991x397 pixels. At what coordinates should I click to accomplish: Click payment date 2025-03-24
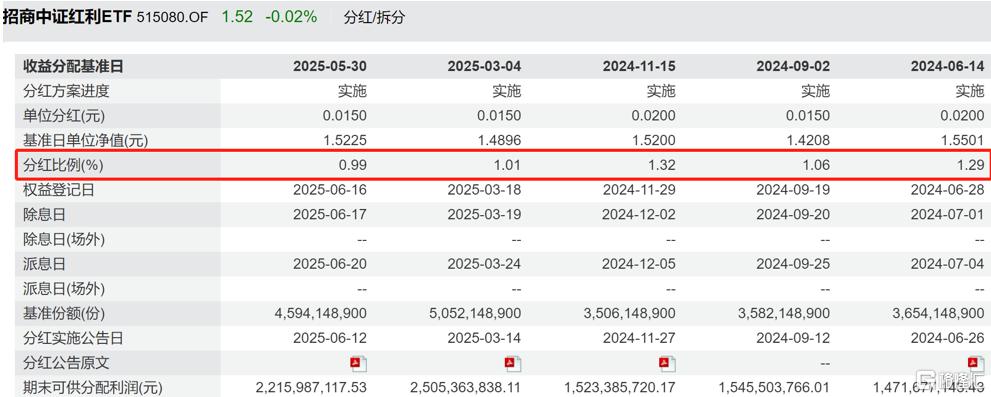point(484,264)
